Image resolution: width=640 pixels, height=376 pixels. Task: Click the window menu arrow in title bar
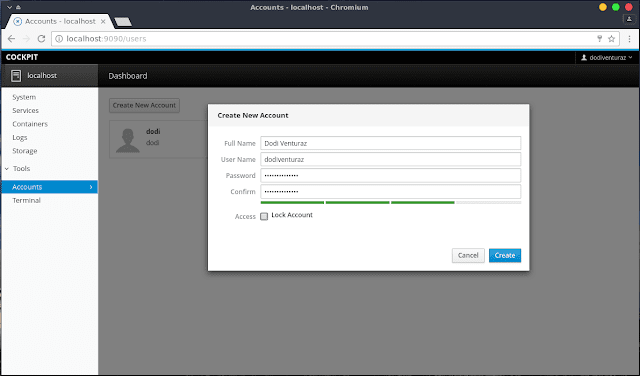click(x=9, y=7)
